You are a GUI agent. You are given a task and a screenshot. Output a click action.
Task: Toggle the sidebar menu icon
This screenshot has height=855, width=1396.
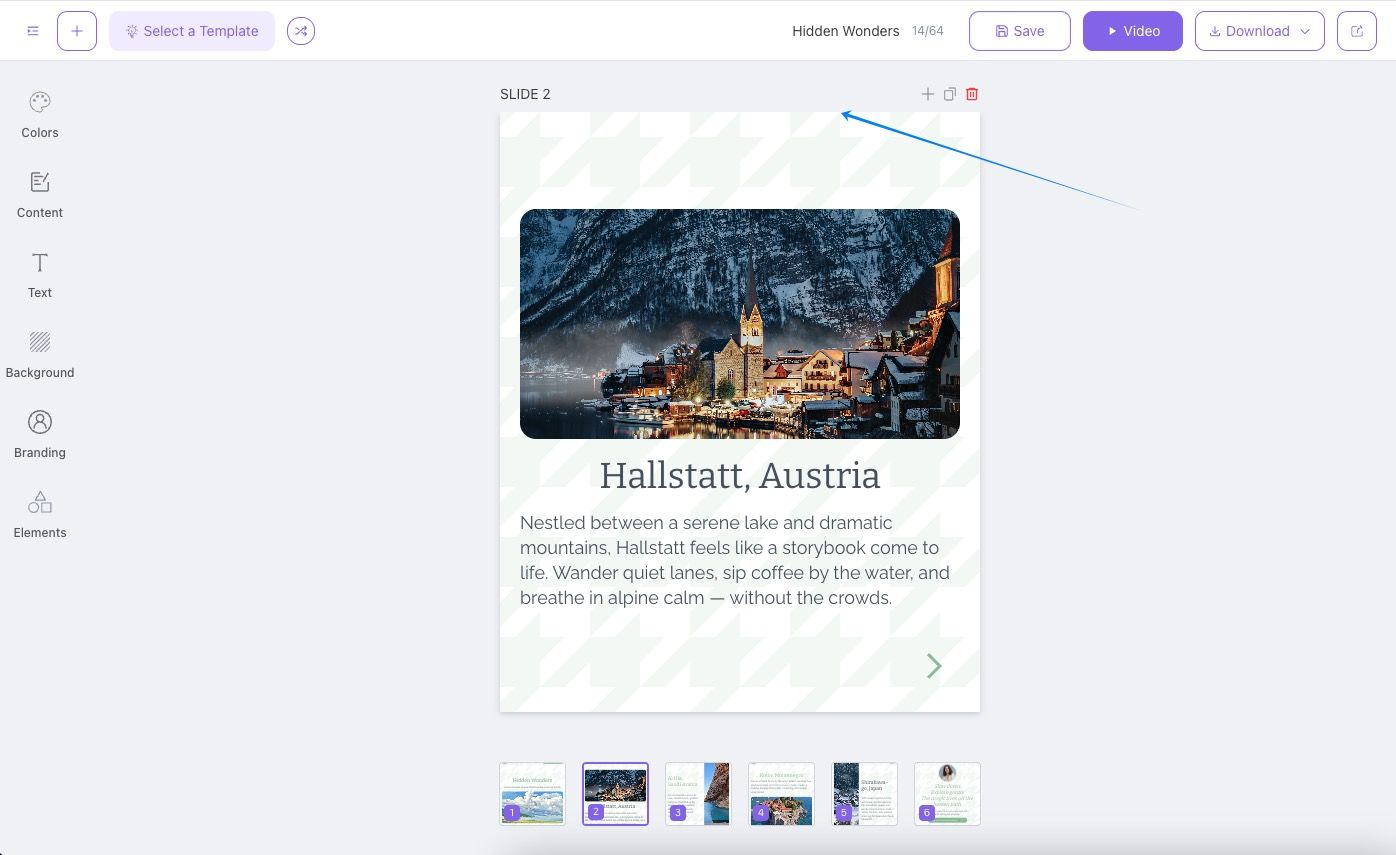(33, 31)
